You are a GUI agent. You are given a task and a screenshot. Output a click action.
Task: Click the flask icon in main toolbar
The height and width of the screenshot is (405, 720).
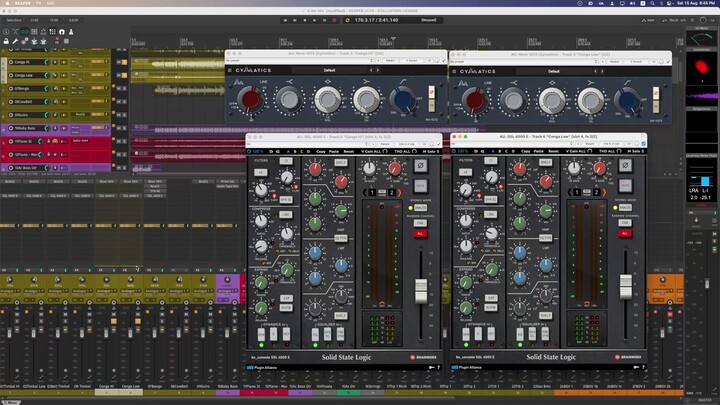(x=71, y=32)
